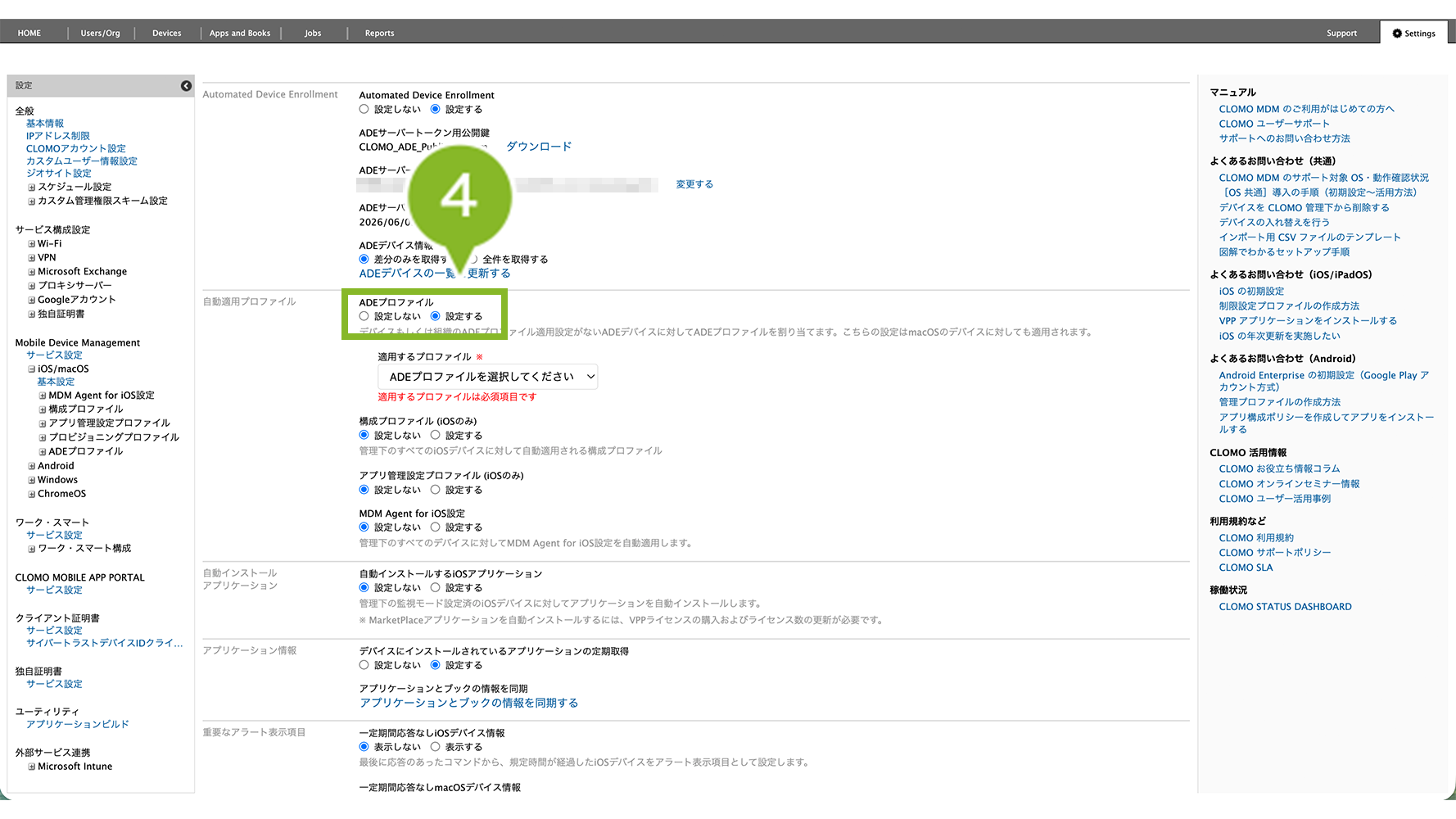Open ジオサイト設定 link
Viewport: 1456px width, 819px height.
click(x=59, y=174)
